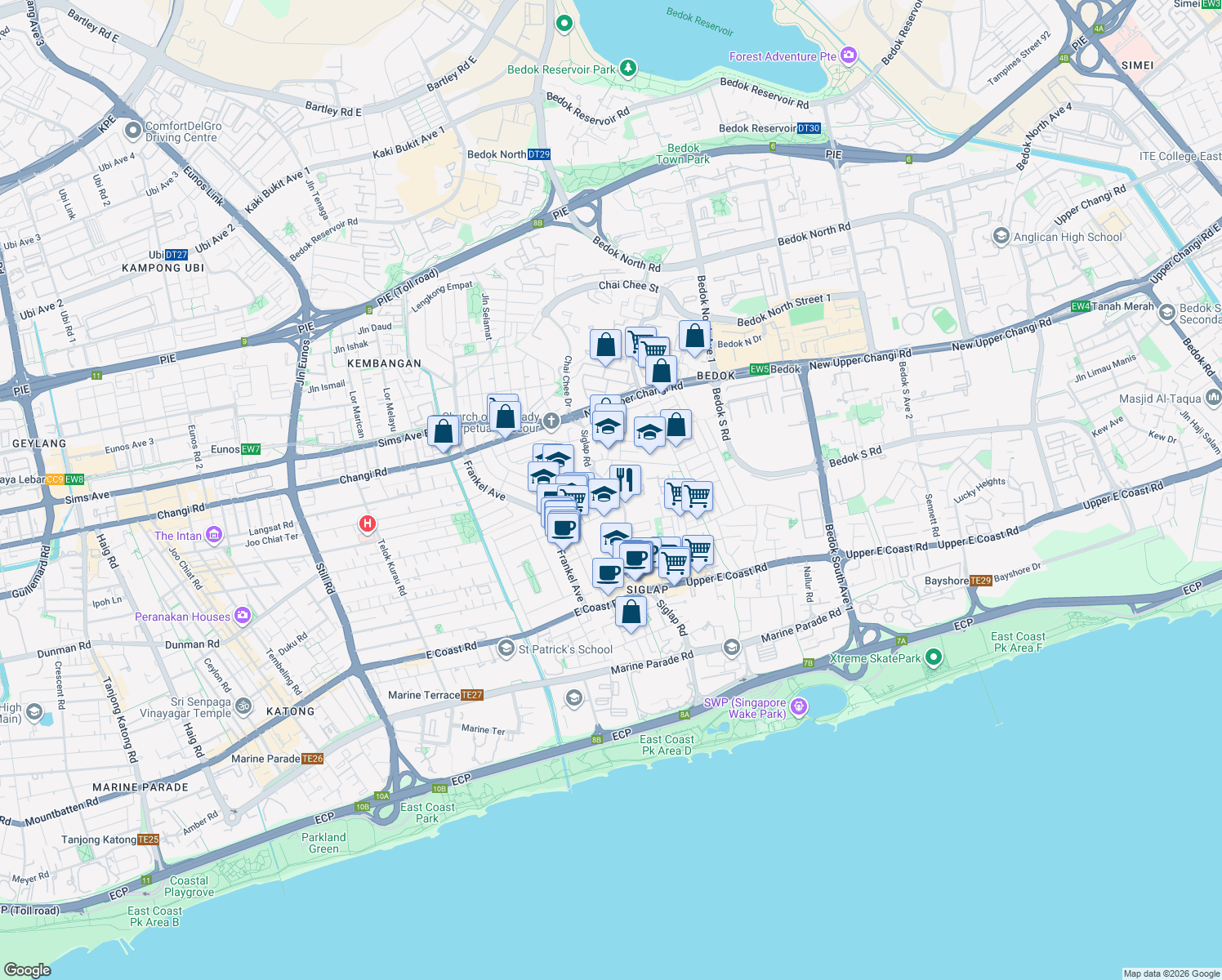Click the Ubi DT27 station label
Viewport: 1222px width, 980px height.
point(168,255)
